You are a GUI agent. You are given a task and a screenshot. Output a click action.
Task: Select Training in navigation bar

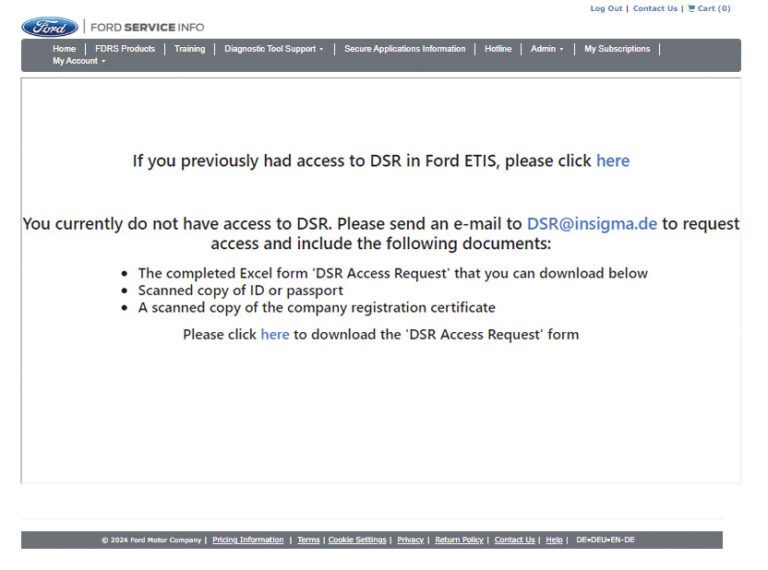tap(189, 49)
